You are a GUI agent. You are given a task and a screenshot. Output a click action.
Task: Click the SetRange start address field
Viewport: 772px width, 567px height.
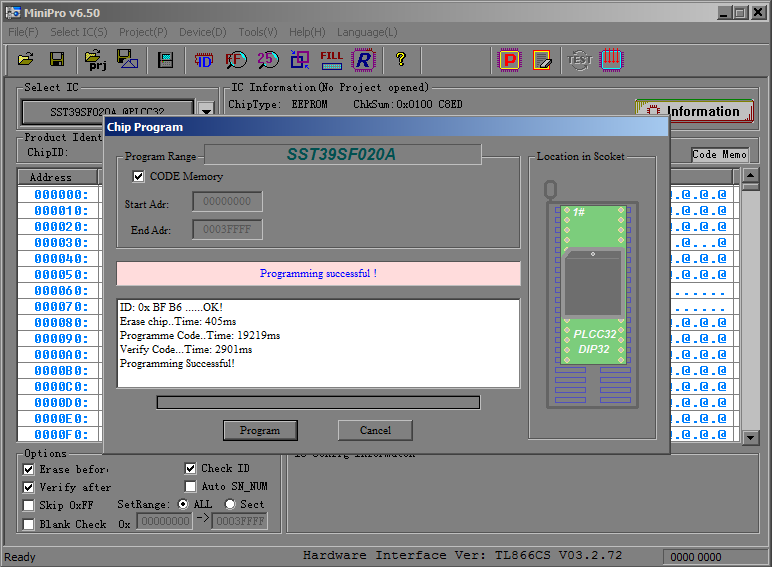pyautogui.click(x=165, y=521)
